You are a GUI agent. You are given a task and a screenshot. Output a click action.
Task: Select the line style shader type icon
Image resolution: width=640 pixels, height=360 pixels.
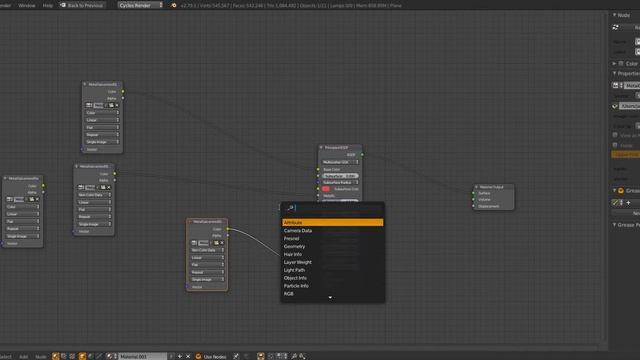99,356
